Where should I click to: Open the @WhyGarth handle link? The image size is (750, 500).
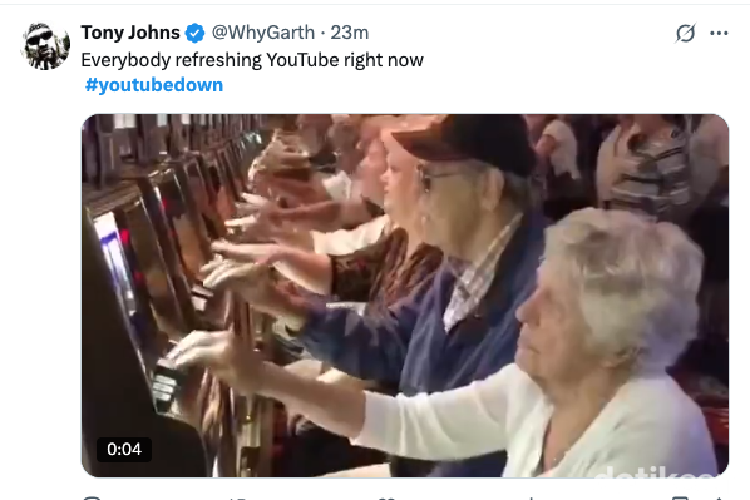[x=263, y=33]
